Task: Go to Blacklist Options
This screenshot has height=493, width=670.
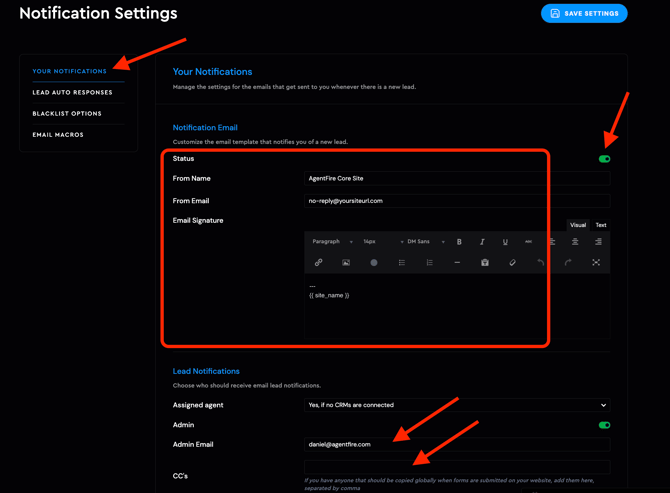Action: click(67, 114)
